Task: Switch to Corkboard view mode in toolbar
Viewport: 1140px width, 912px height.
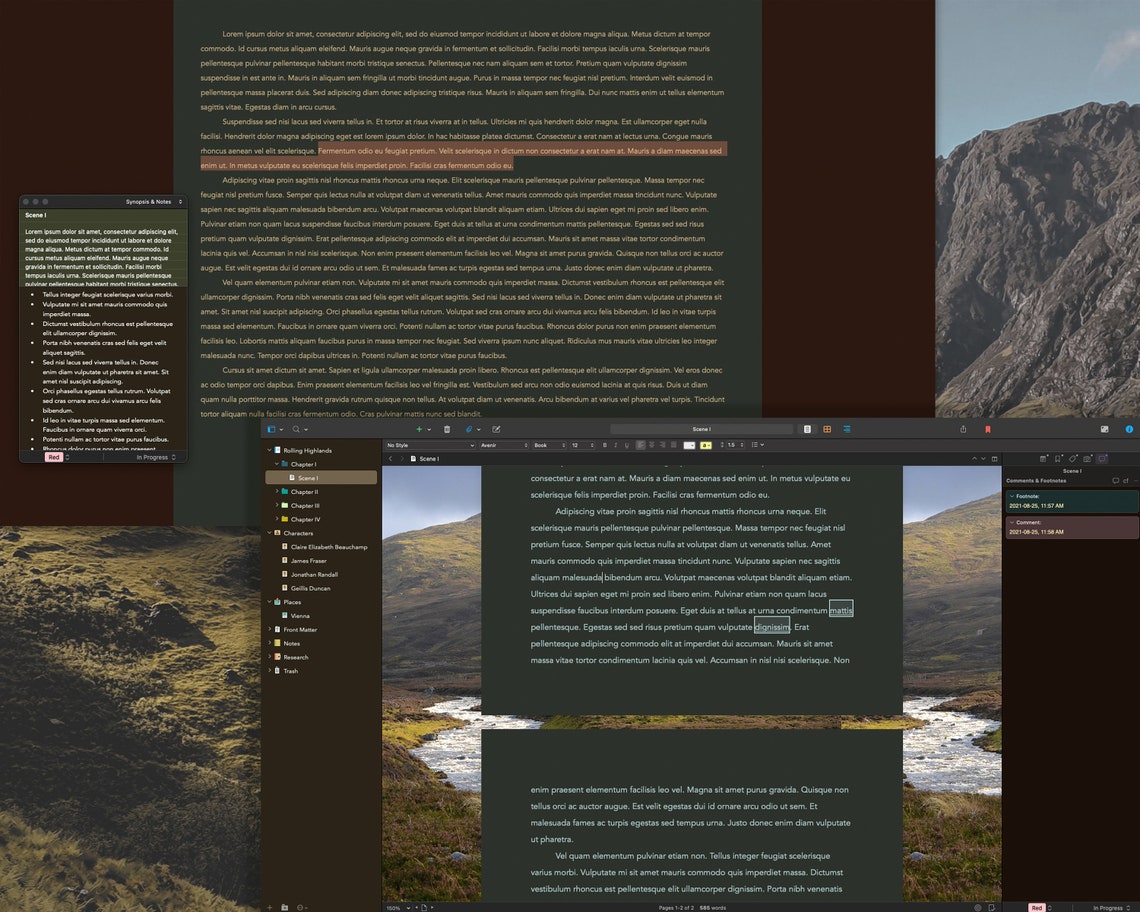Action: point(827,429)
